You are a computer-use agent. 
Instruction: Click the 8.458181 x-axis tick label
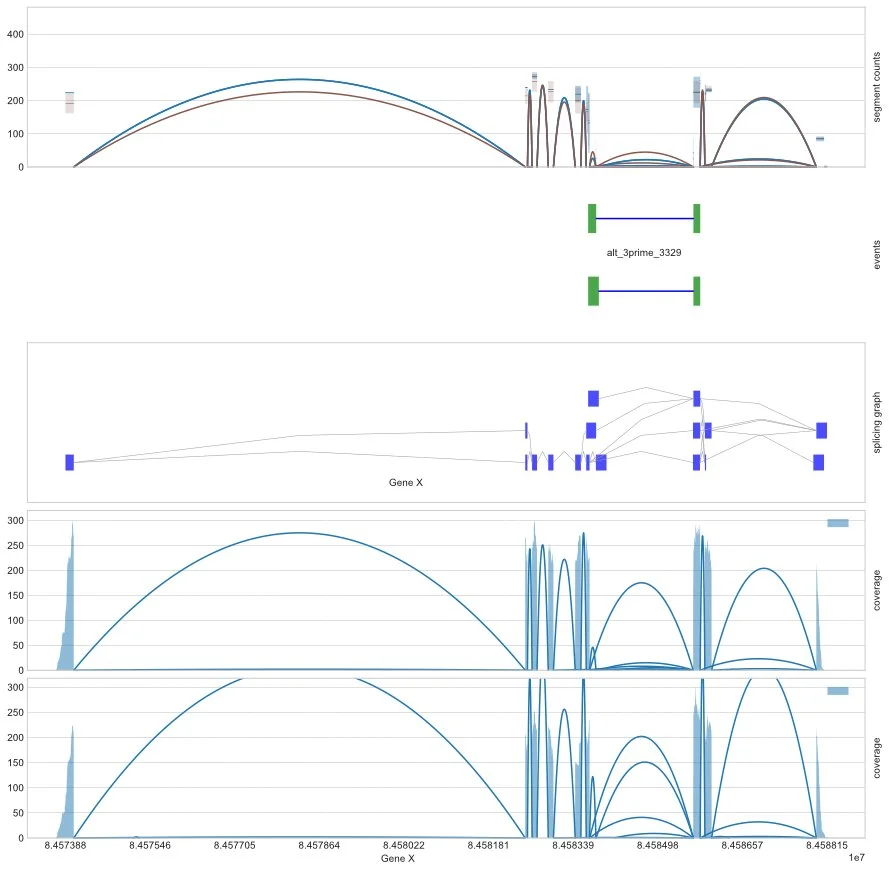[x=488, y=845]
